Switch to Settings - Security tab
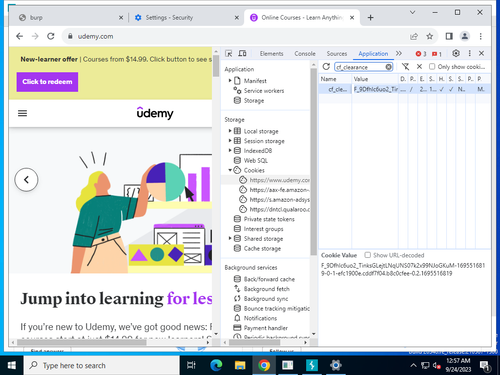500x375 pixels. pos(187,18)
